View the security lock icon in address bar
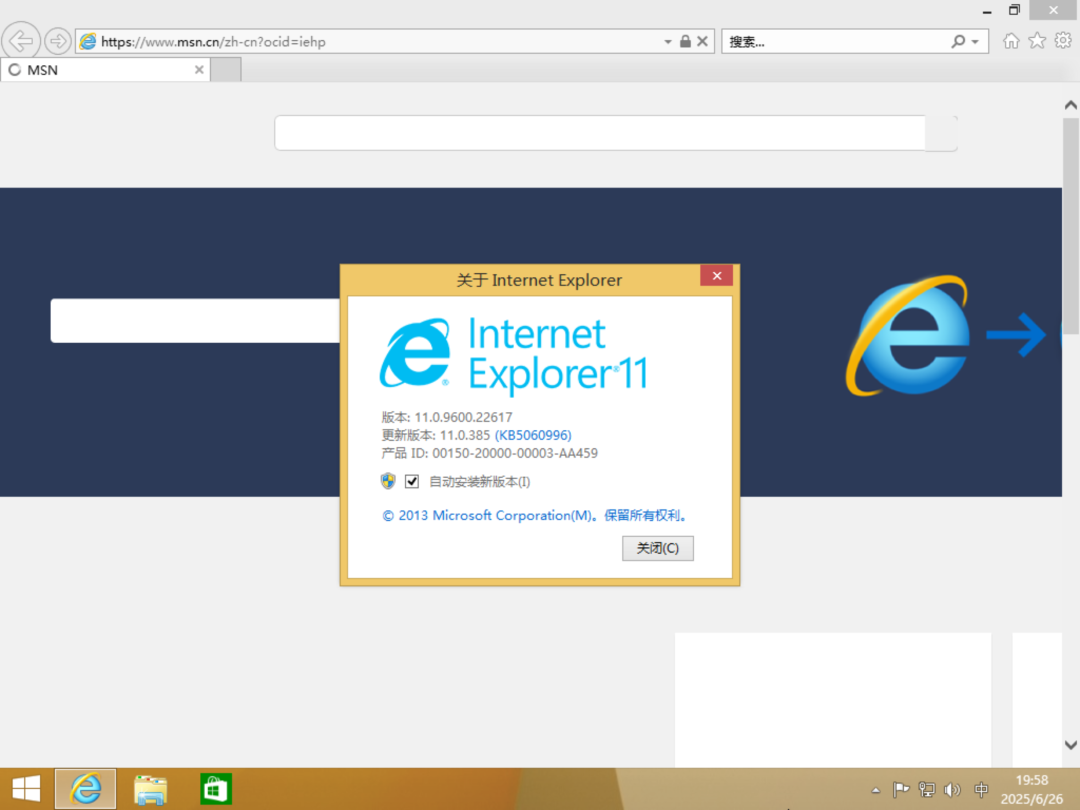 tap(685, 41)
